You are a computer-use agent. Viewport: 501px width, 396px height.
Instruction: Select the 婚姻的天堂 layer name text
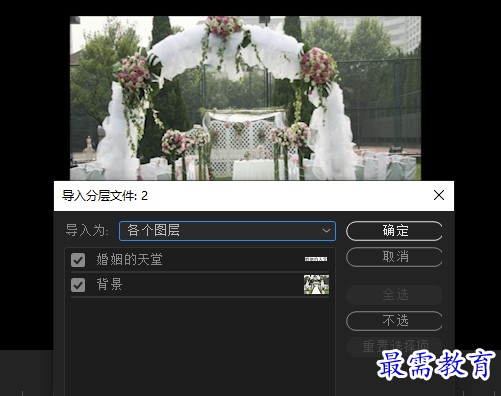(129, 259)
